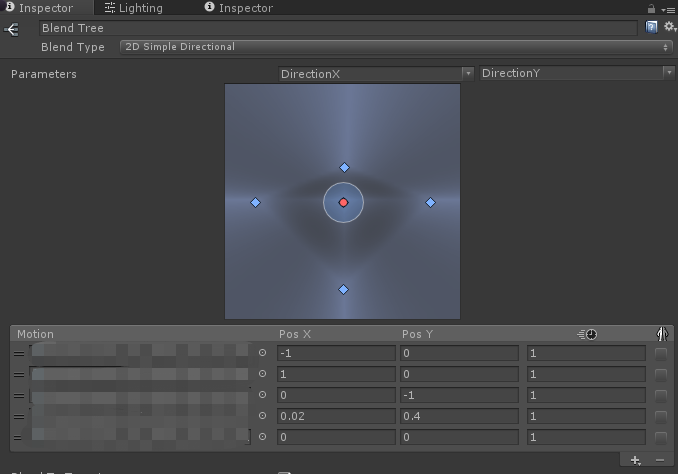Screen dimensions: 678x474
Task: Select the left blue motion diamond
Action: tap(256, 202)
